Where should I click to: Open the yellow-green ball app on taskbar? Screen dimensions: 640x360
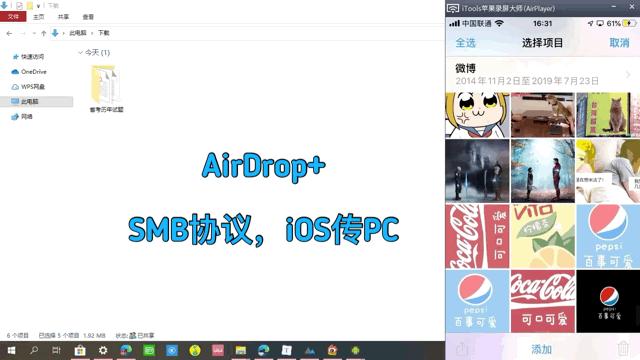(195, 350)
